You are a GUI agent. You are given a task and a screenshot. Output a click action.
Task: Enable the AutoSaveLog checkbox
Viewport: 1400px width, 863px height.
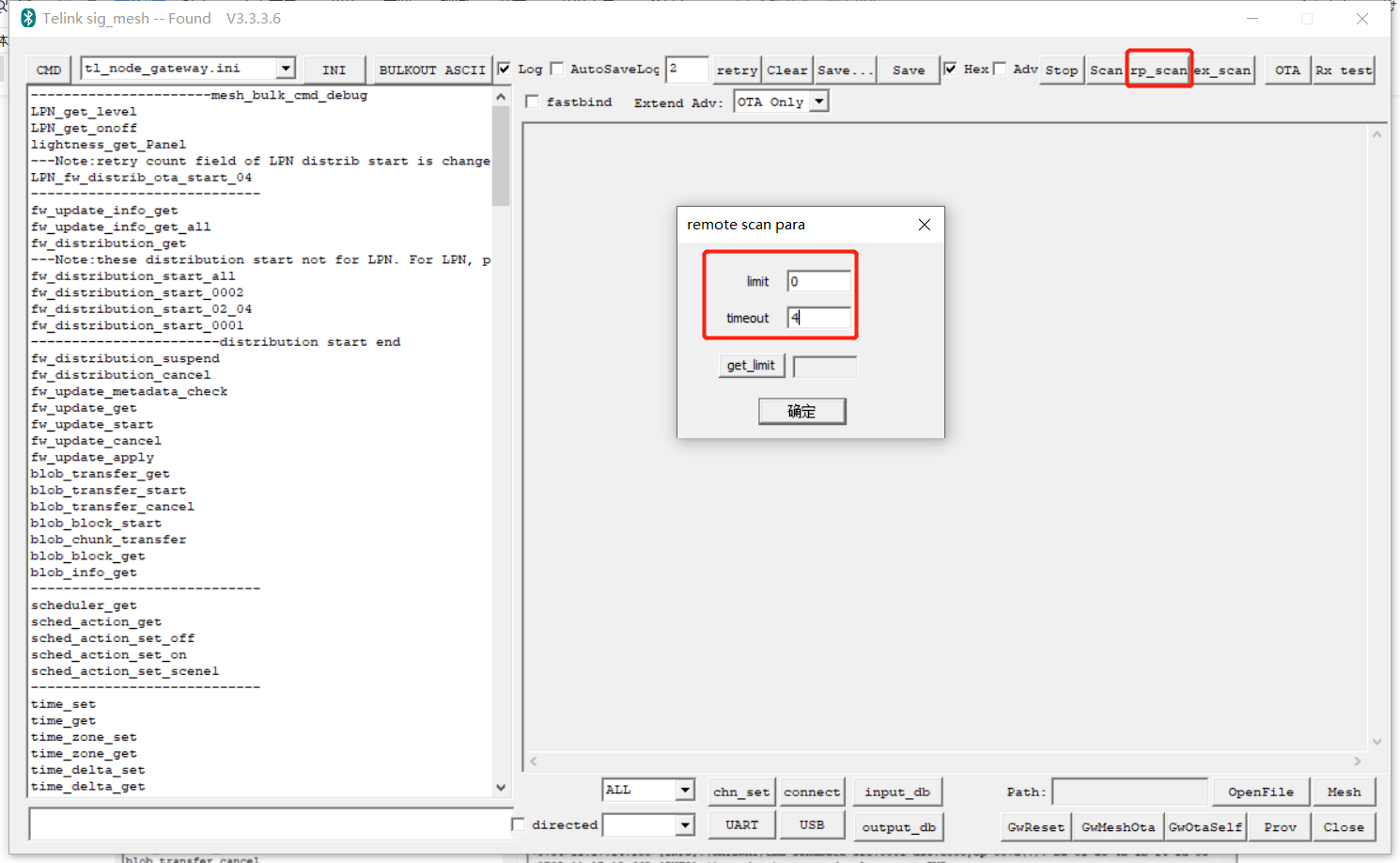(557, 69)
